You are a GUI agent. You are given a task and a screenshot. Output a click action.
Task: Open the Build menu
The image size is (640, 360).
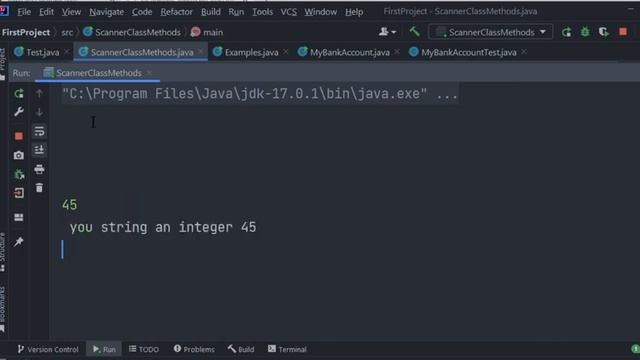click(x=211, y=12)
